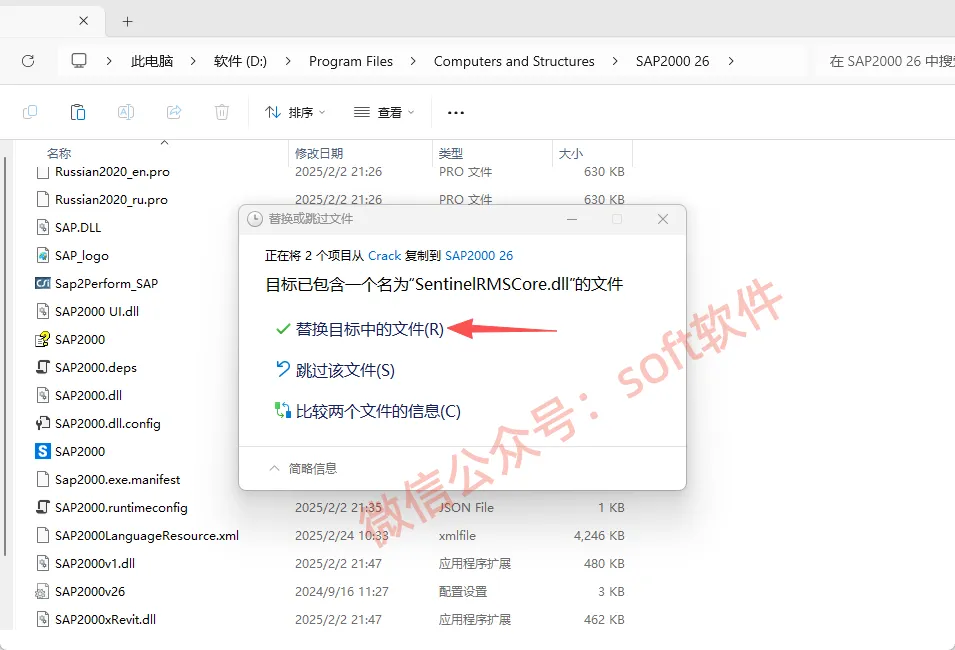Click the SAP2000.runtimeconfig file icon
The image size is (955, 650).
point(43,507)
